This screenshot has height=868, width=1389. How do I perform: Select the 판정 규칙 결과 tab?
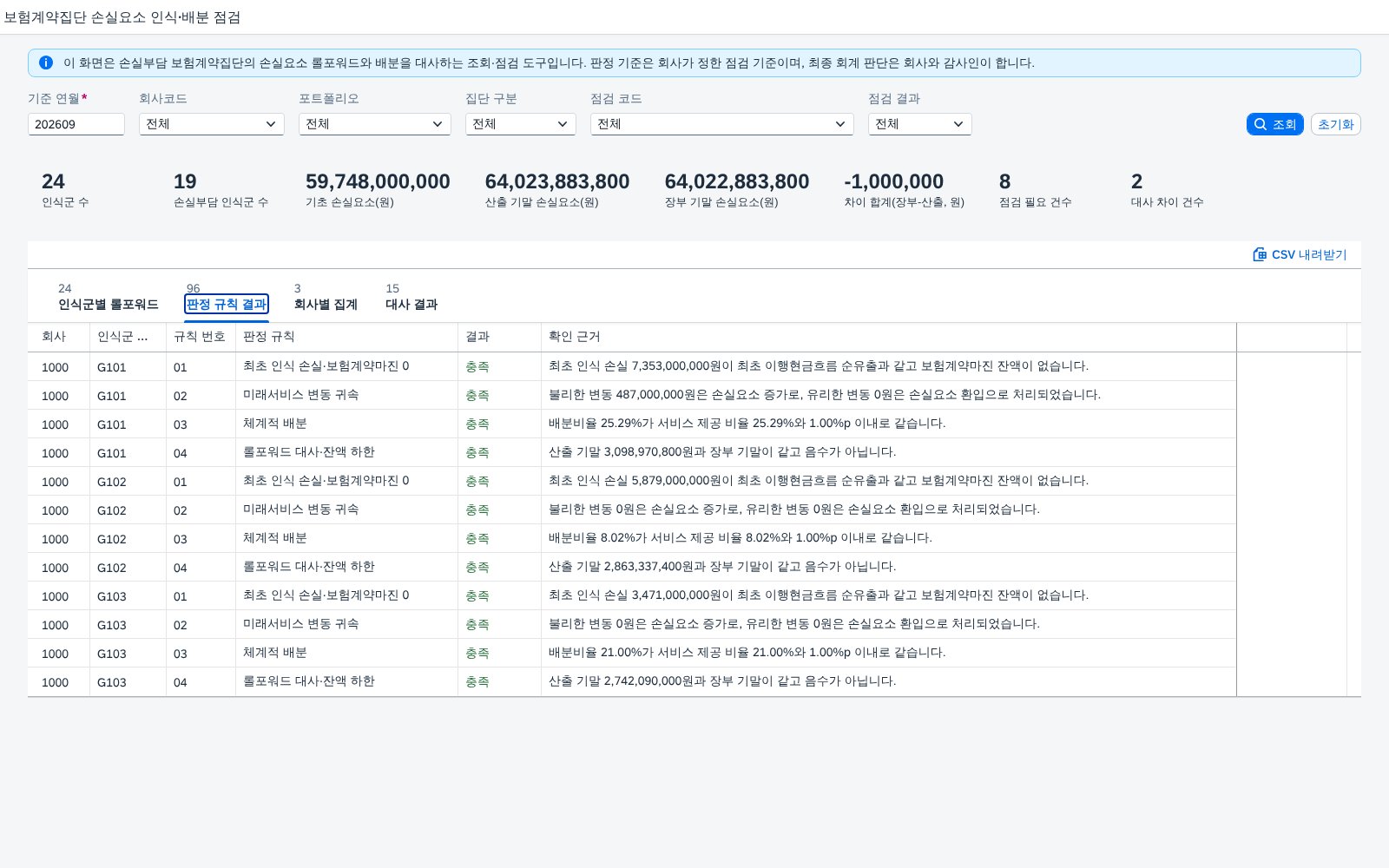(x=227, y=304)
